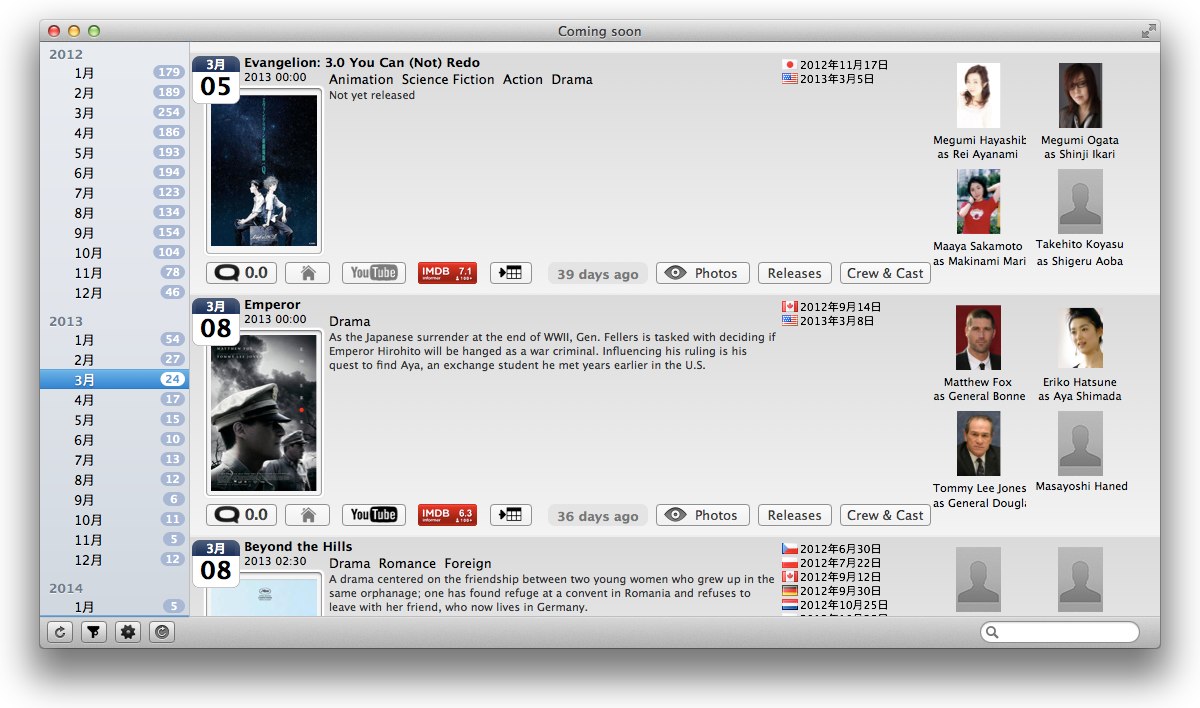Click the 0.0 rating badge for Evangelion
The width and height of the screenshot is (1200, 708).
coord(241,273)
